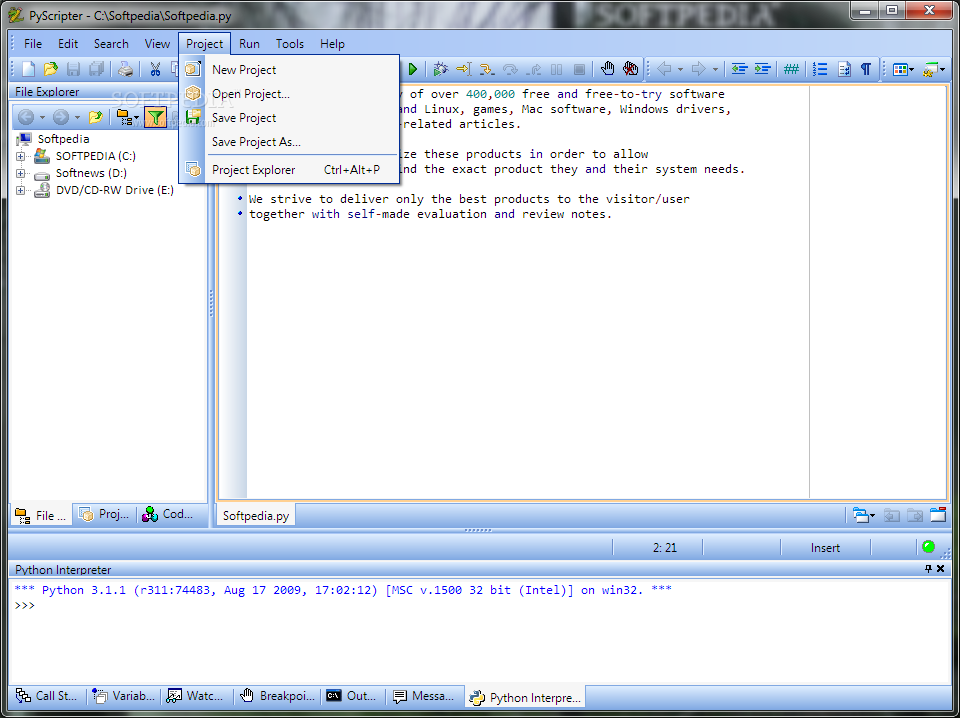
Task: Click the Comment out hash icon
Action: coord(791,69)
